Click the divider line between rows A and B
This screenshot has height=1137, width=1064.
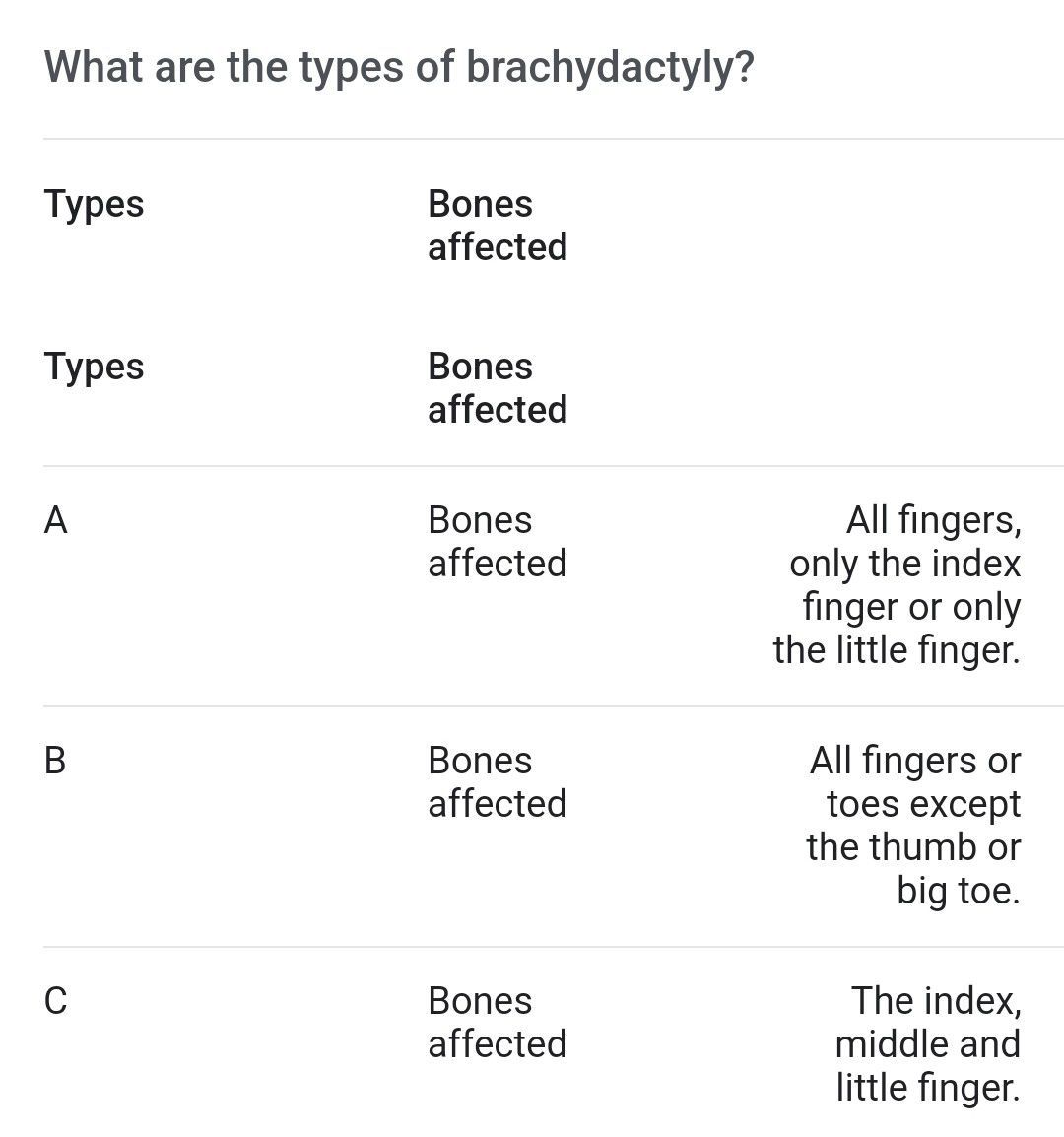coord(552,706)
